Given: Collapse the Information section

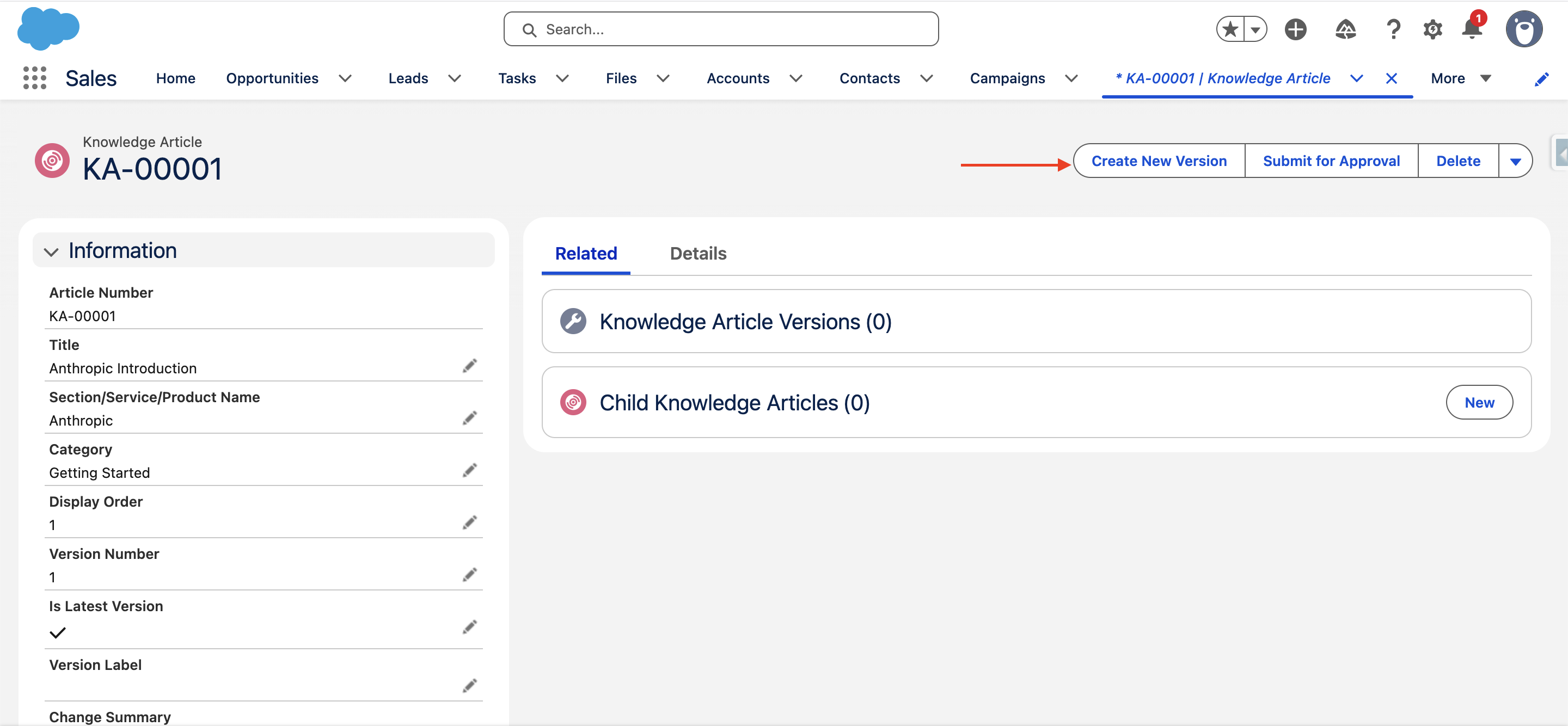Looking at the screenshot, I should (x=52, y=251).
